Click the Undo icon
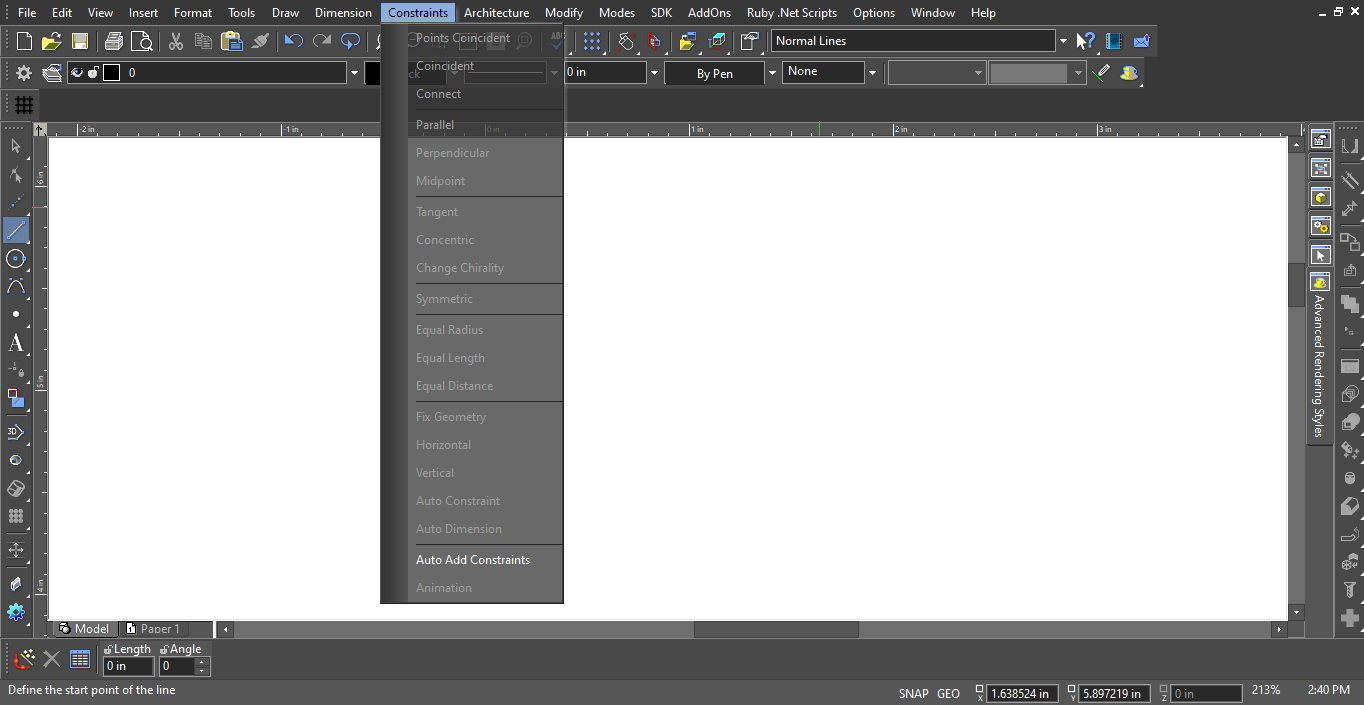Screen dimensions: 1364x705 pos(292,41)
